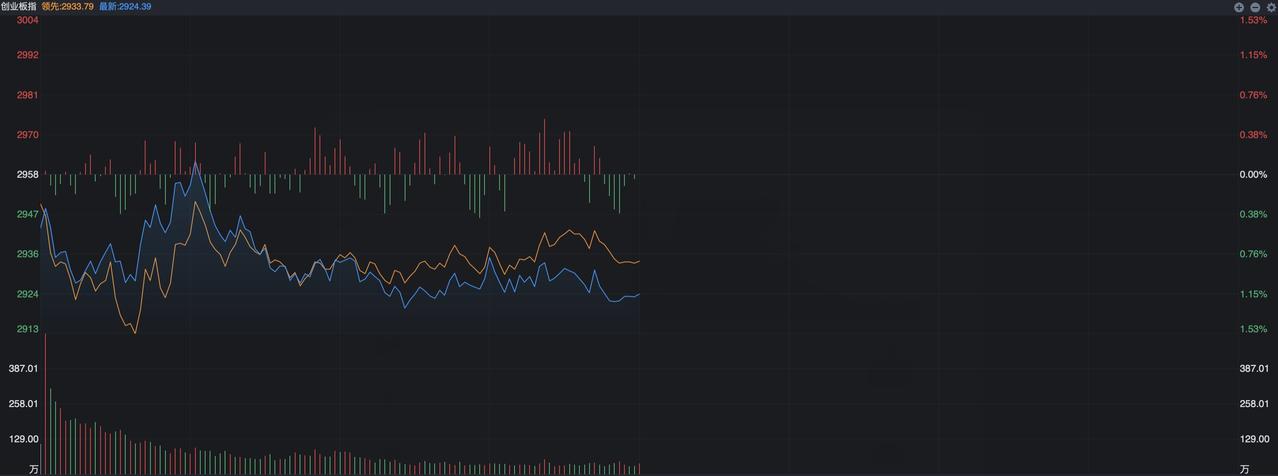Select right-side 129.00 volume label
Screen dimensions: 1278x476
pos(1254,439)
